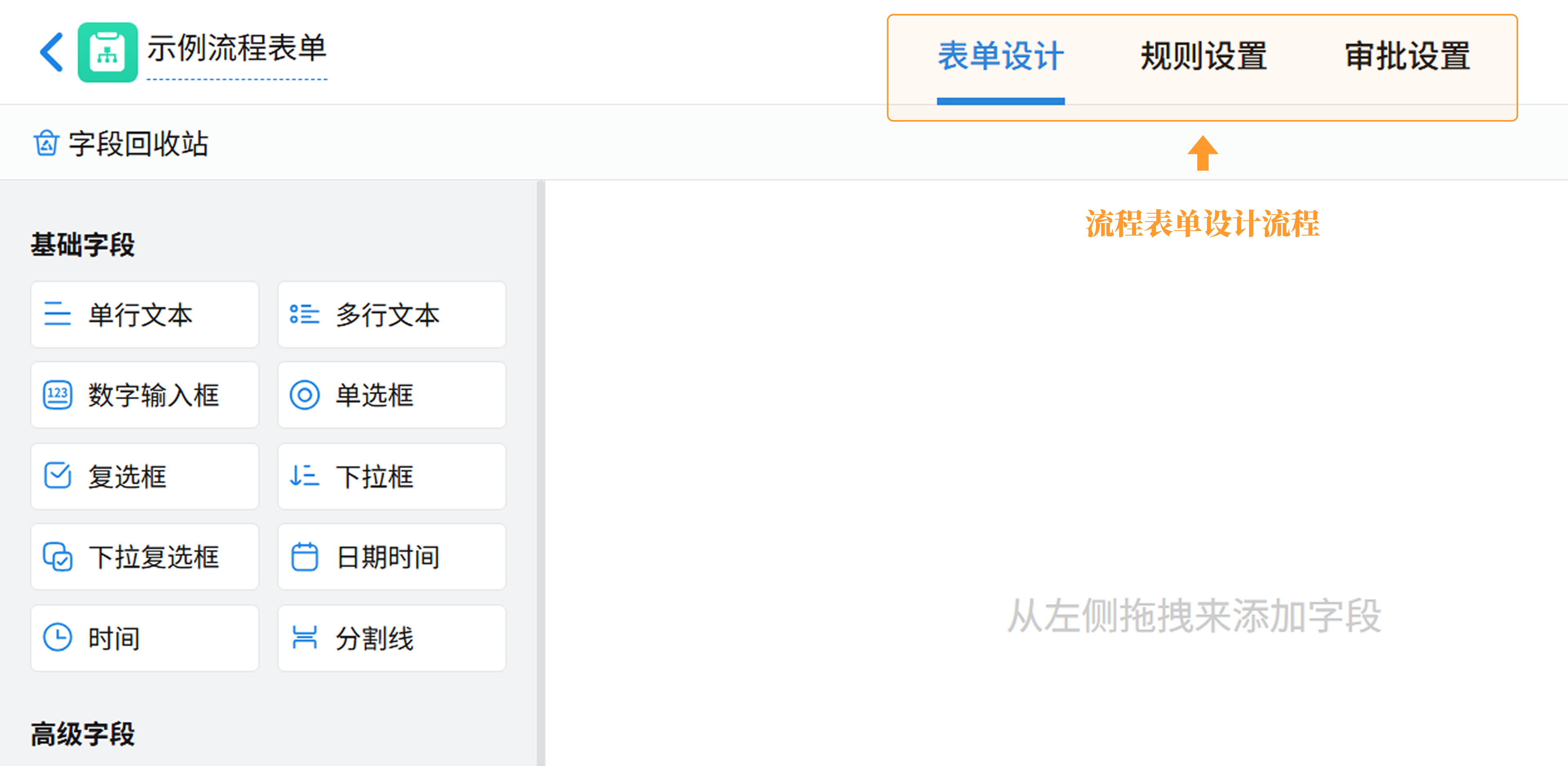Switch to the 表单设计 tab
This screenshot has width=1568, height=766.
coord(1000,57)
